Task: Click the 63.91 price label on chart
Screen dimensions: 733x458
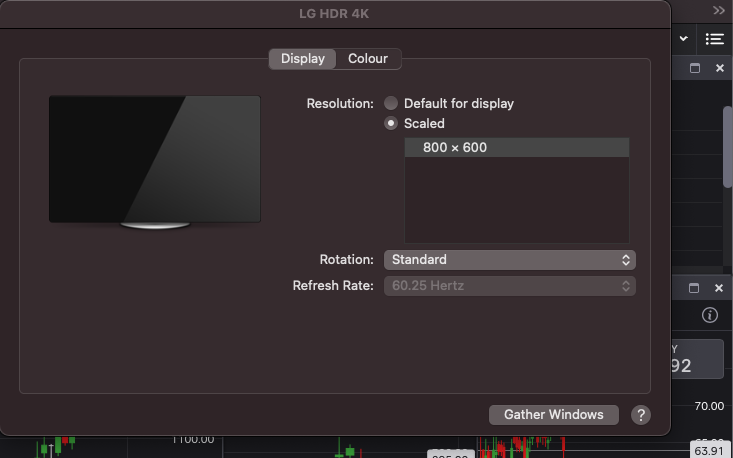Action: tap(709, 451)
